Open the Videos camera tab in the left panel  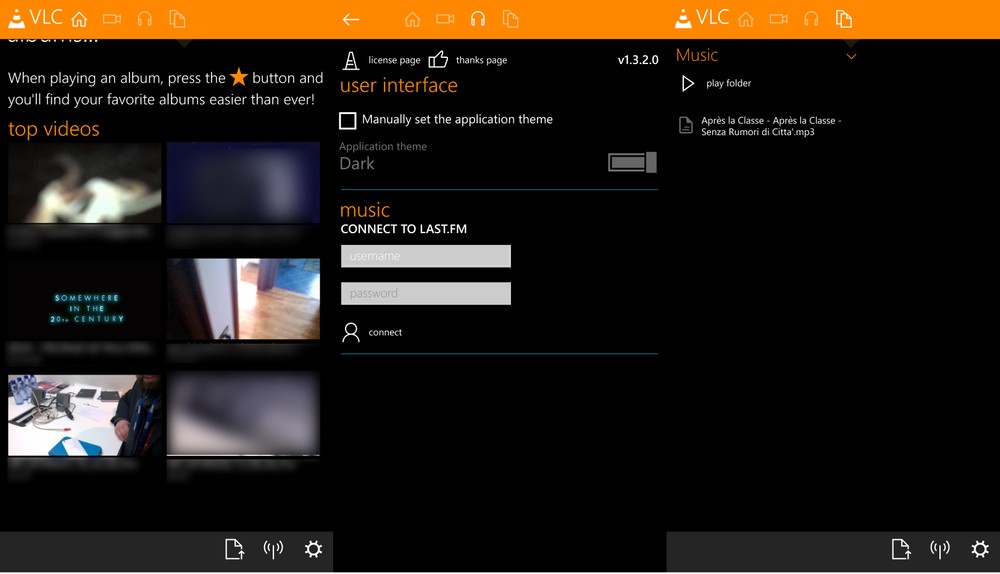click(x=112, y=19)
